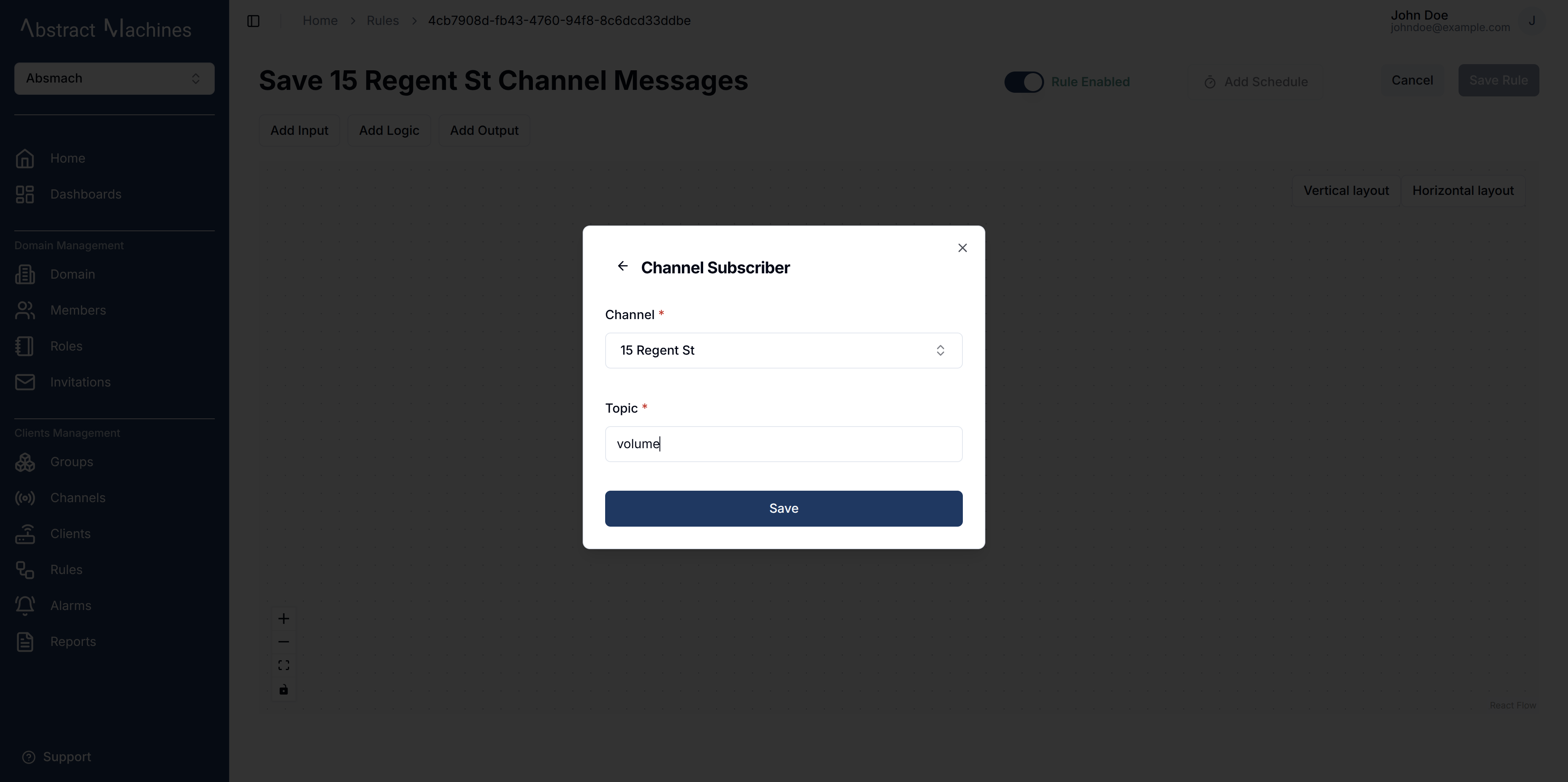
Task: Click the Abstract Machines logo
Action: [106, 29]
